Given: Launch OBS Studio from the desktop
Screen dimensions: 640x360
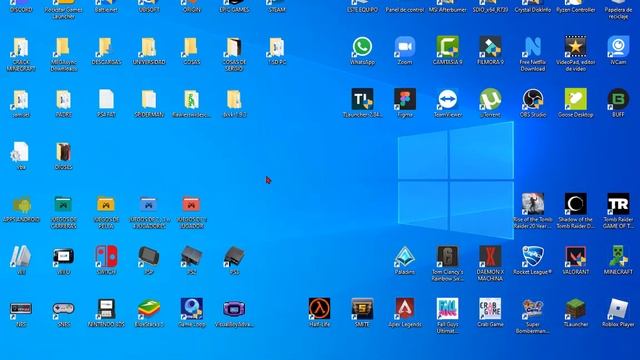Looking at the screenshot, I should pos(533,100).
